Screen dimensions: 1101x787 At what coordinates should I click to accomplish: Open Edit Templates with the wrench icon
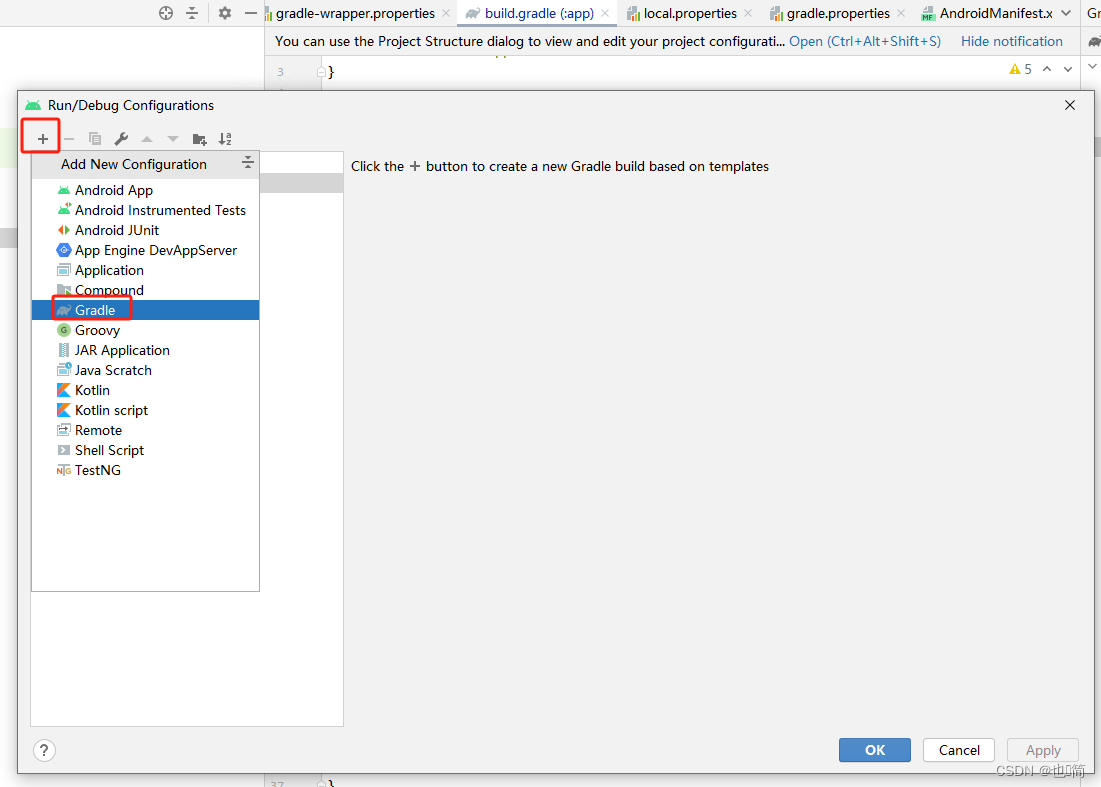pos(122,138)
